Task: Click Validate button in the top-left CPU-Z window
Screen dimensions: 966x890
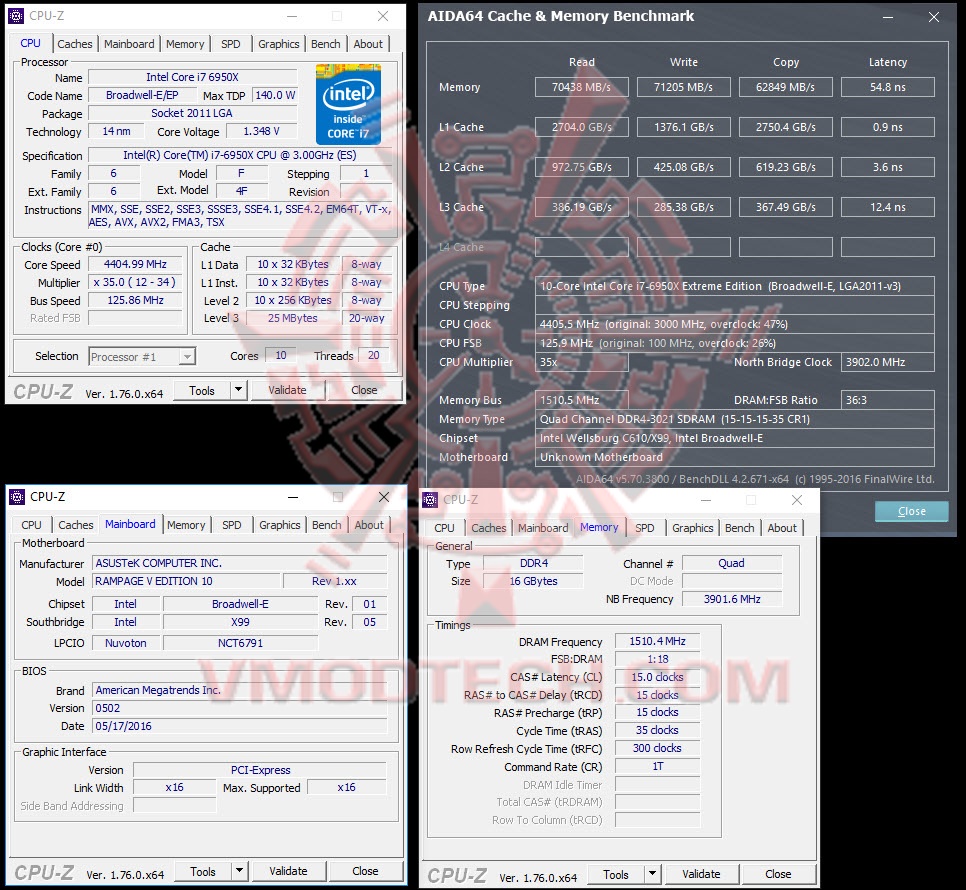Action: tap(287, 390)
